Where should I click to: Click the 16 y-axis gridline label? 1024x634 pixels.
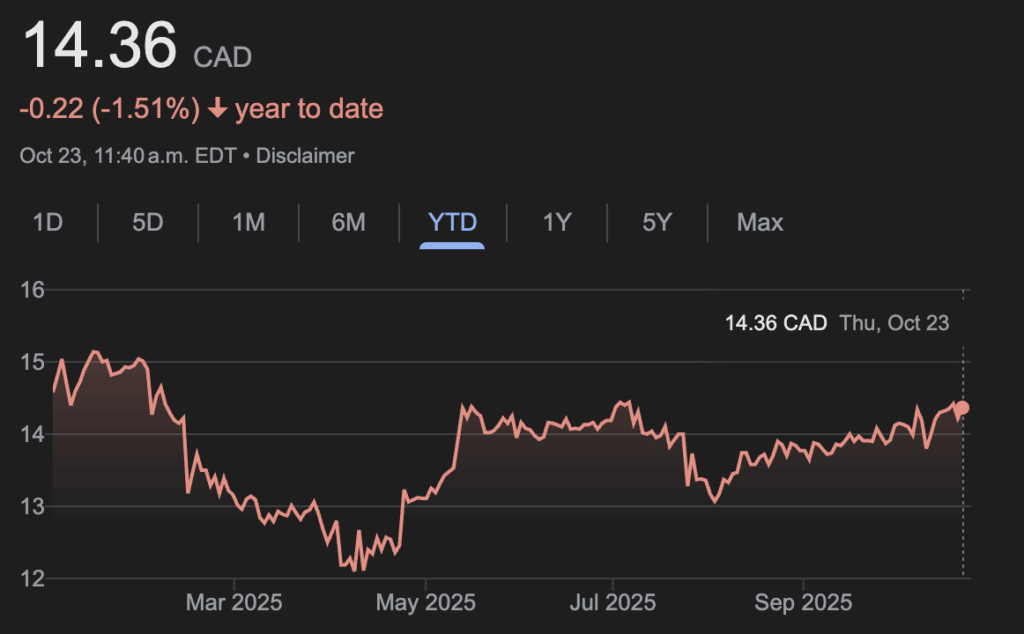point(33,290)
